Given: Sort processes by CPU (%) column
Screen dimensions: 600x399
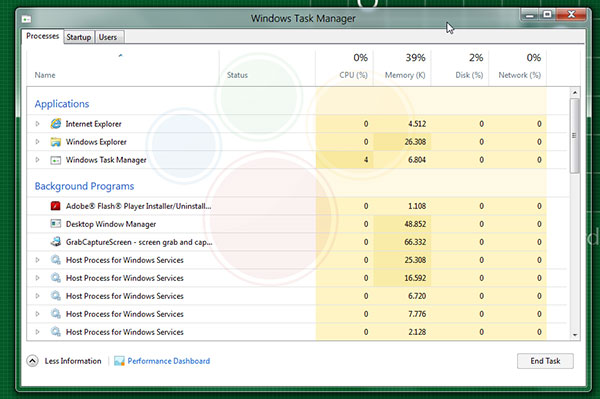Looking at the screenshot, I should (353, 75).
